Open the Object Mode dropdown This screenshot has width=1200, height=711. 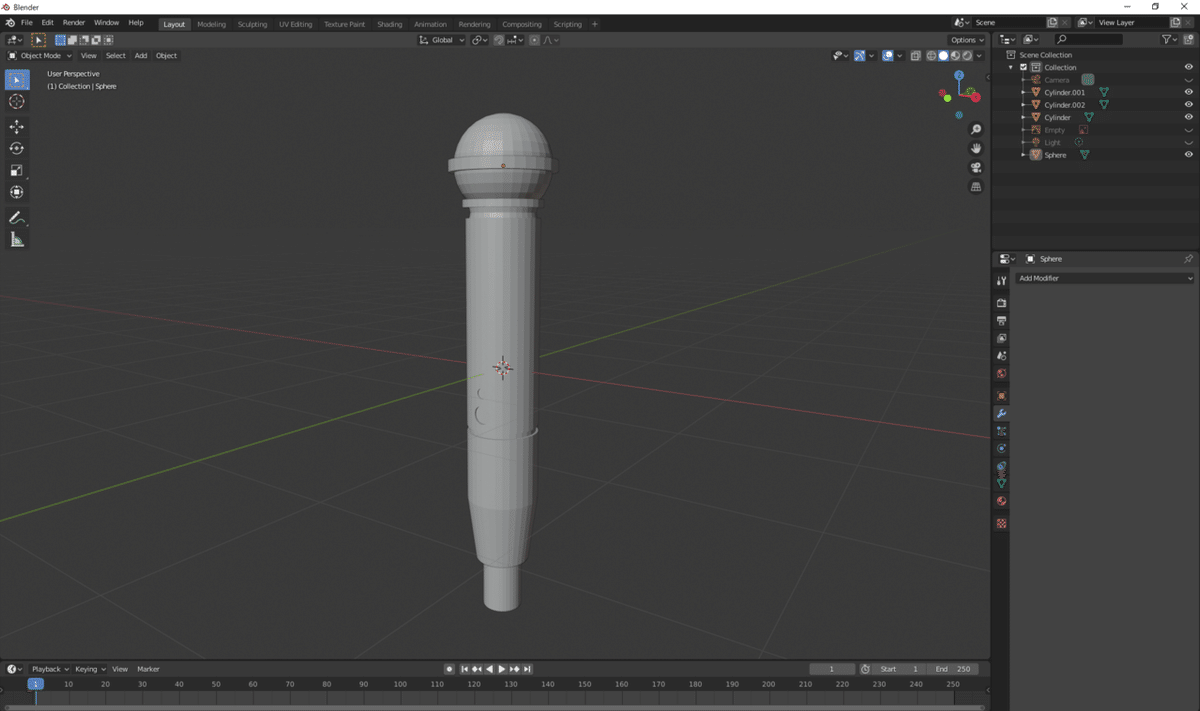point(40,56)
